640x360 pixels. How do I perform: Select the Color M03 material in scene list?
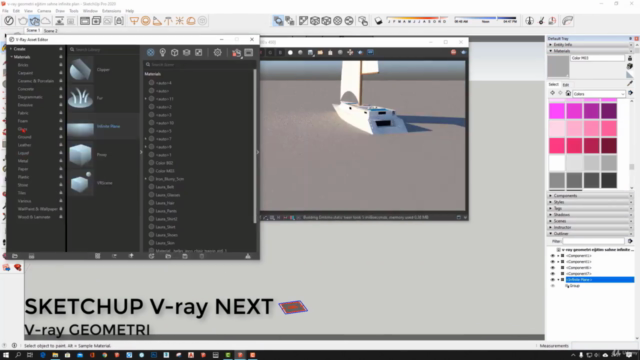coord(165,171)
